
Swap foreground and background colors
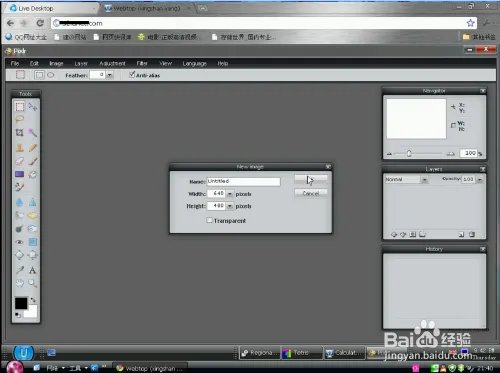point(33,300)
